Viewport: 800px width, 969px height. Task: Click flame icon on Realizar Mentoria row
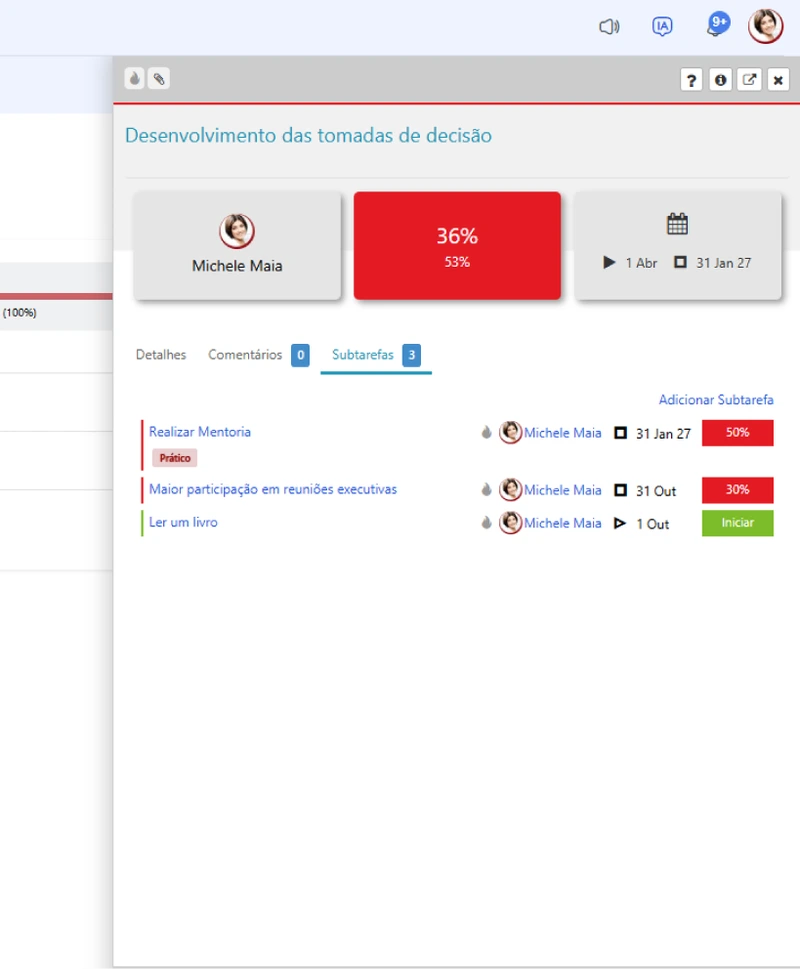487,433
